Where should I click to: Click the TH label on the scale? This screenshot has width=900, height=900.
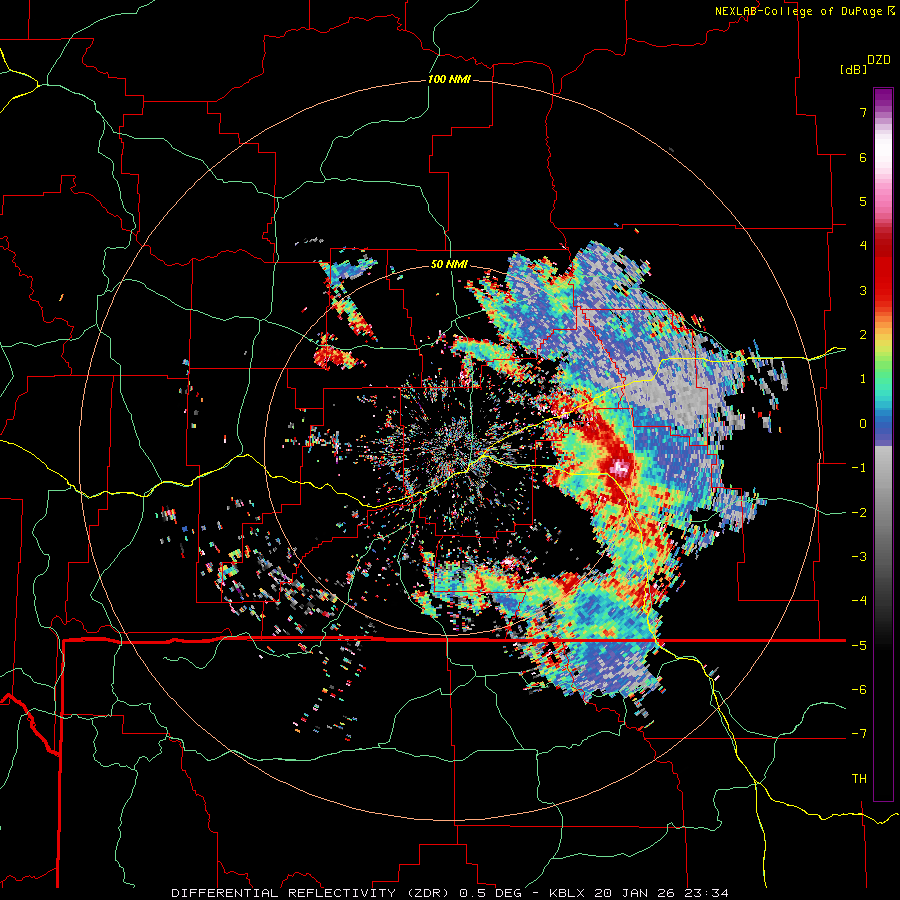point(859,779)
